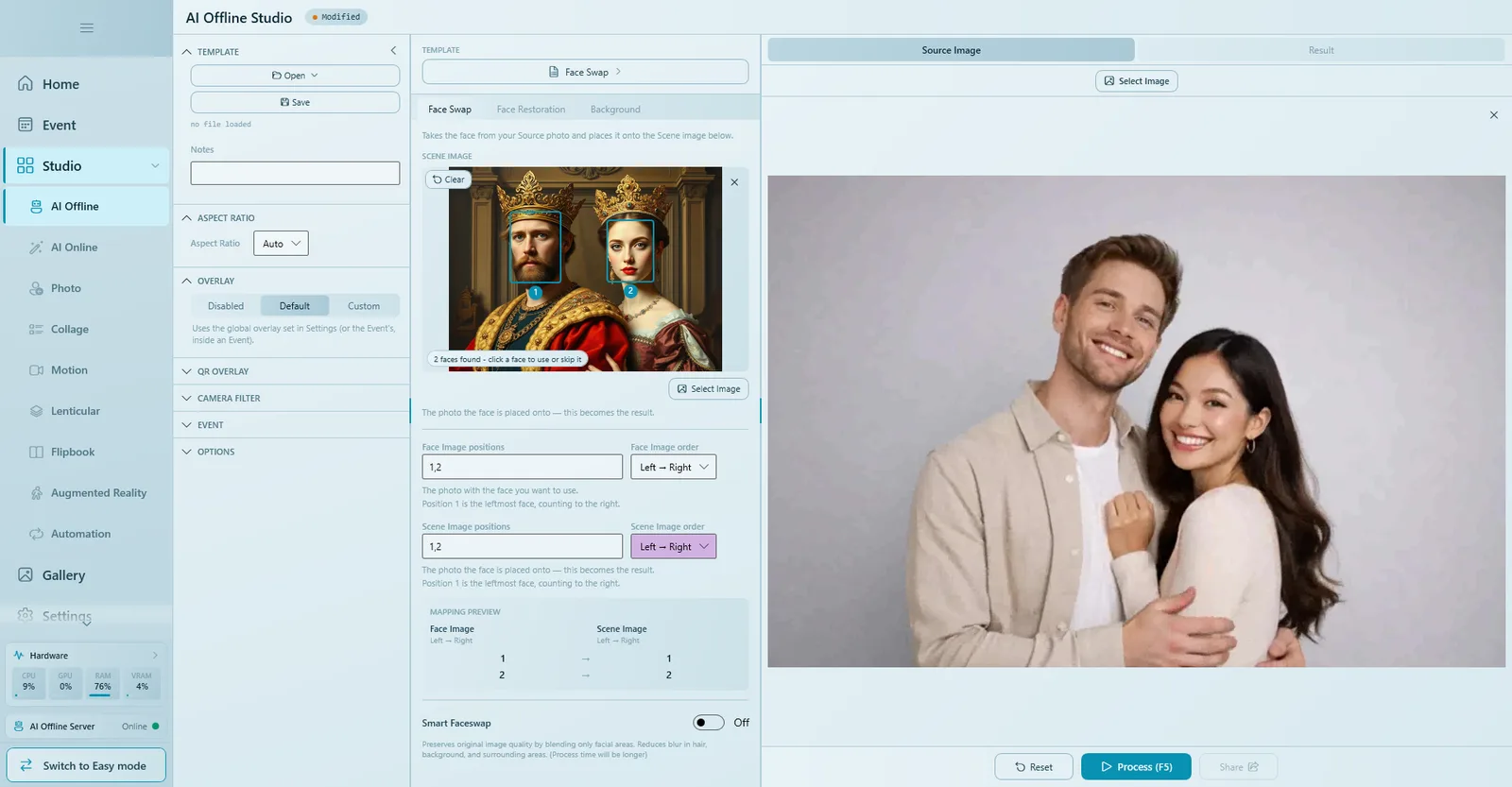Viewport: 1512px width, 787px height.
Task: Select face marker 1 on scene image
Action: click(536, 293)
